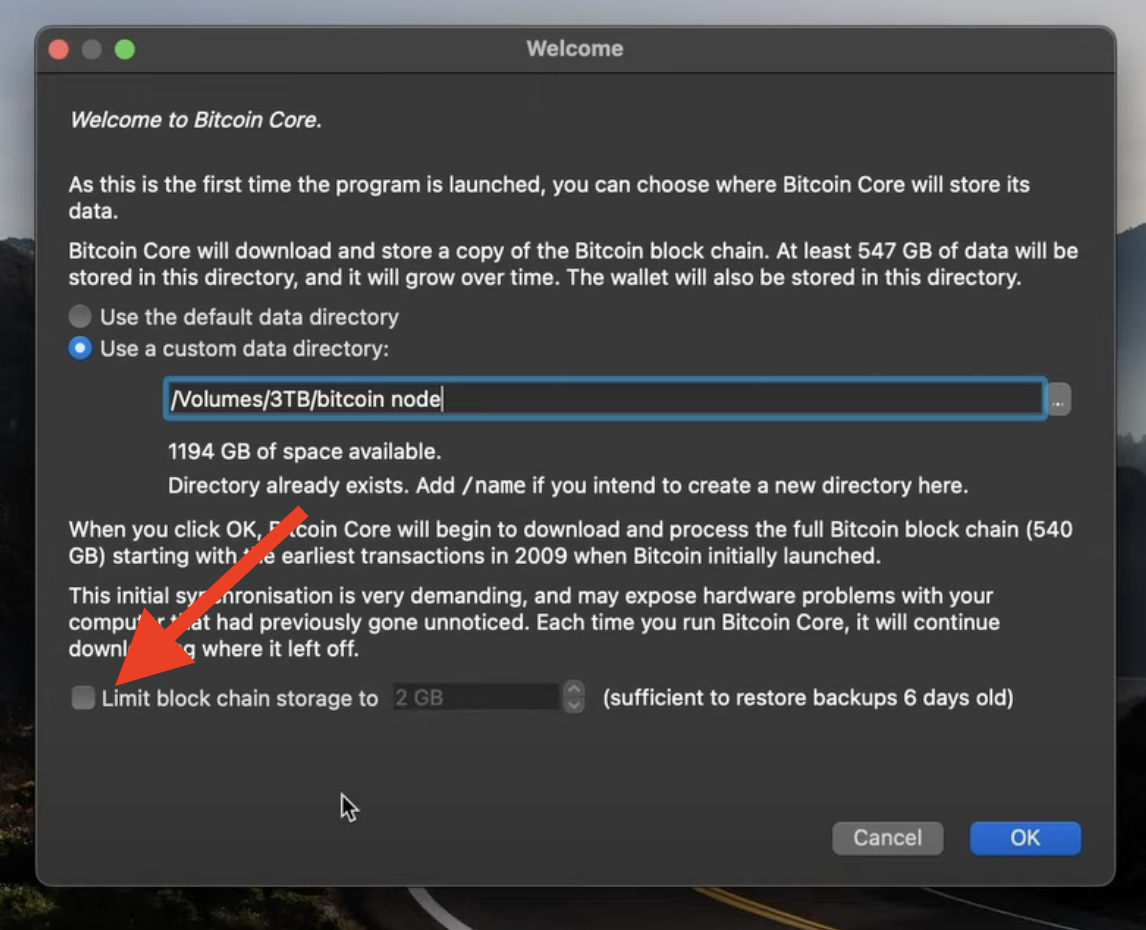Increase storage limit with the stepper up arrow
The width and height of the screenshot is (1146, 930).
[x=574, y=689]
